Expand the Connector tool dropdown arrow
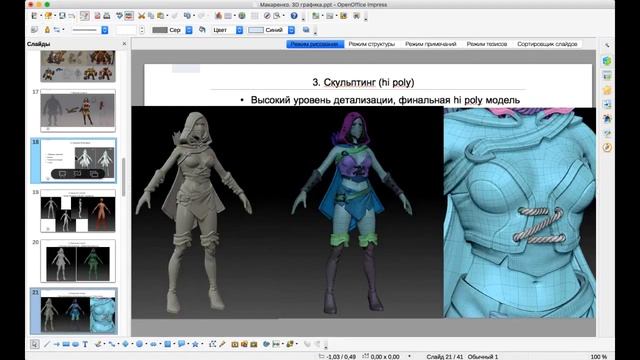 (x=118, y=344)
